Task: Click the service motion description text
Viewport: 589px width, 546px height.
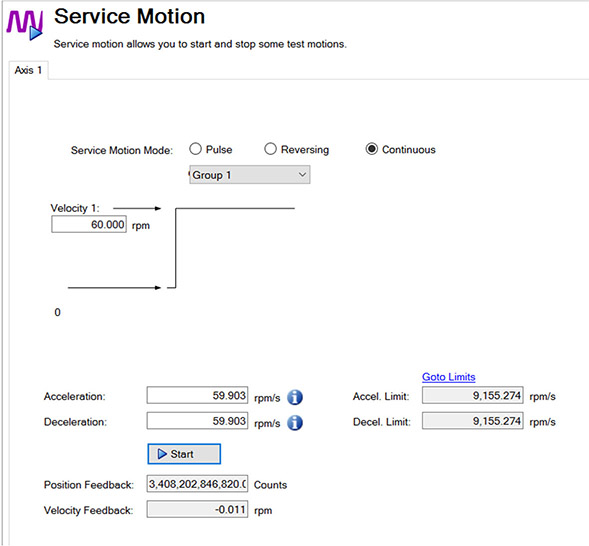Action: pyautogui.click(x=200, y=44)
